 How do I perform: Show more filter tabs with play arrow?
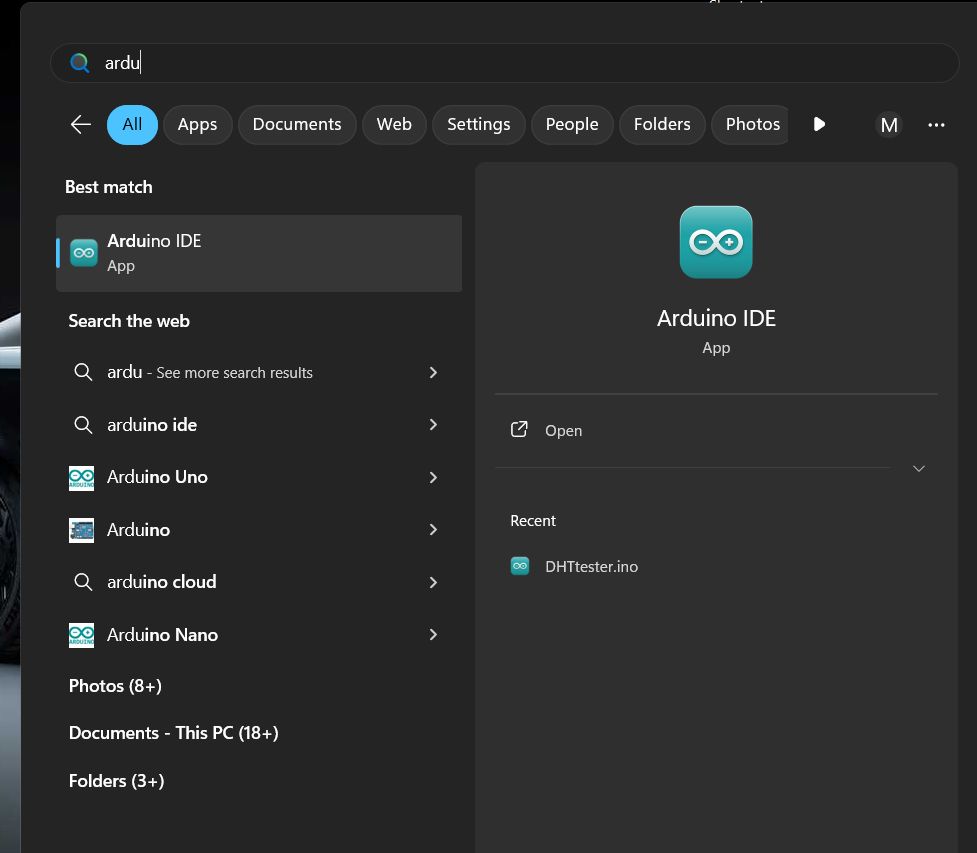pos(819,125)
